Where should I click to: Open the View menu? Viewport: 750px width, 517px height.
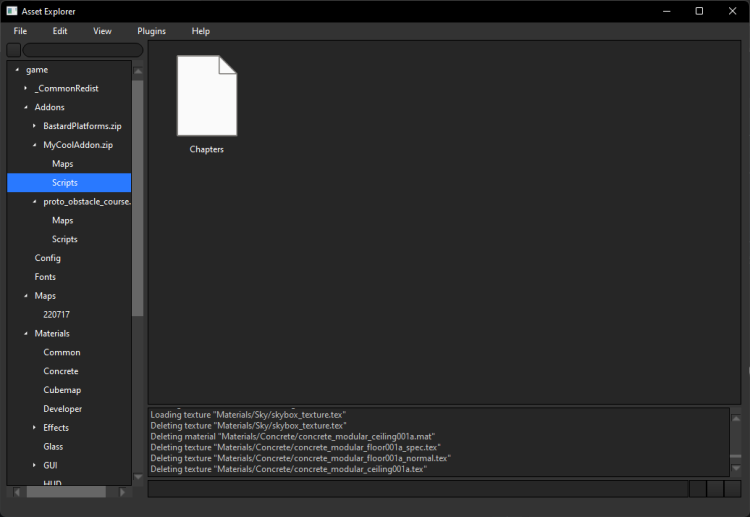pos(102,31)
